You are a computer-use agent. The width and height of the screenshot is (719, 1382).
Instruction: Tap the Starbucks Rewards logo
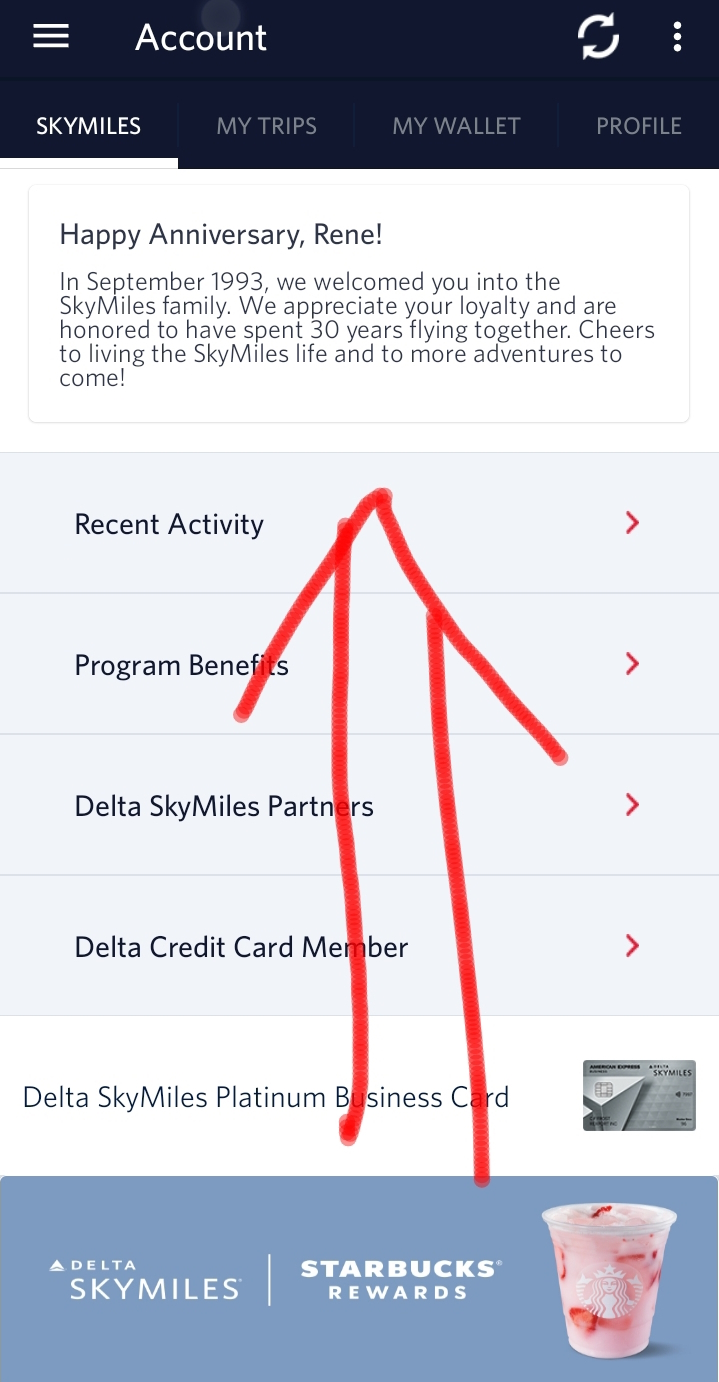click(x=400, y=1279)
